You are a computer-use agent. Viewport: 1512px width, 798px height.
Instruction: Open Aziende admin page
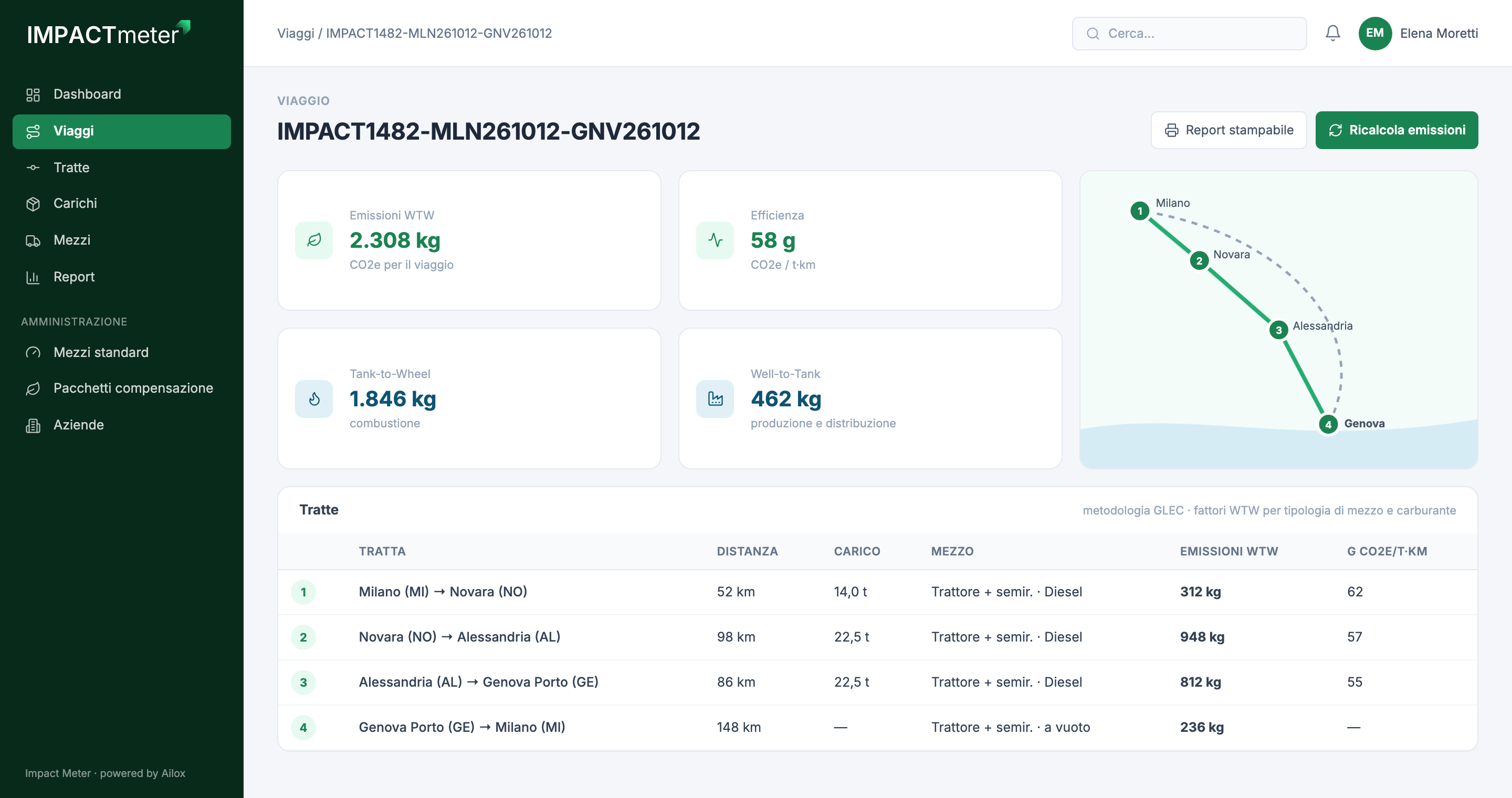[121, 425]
